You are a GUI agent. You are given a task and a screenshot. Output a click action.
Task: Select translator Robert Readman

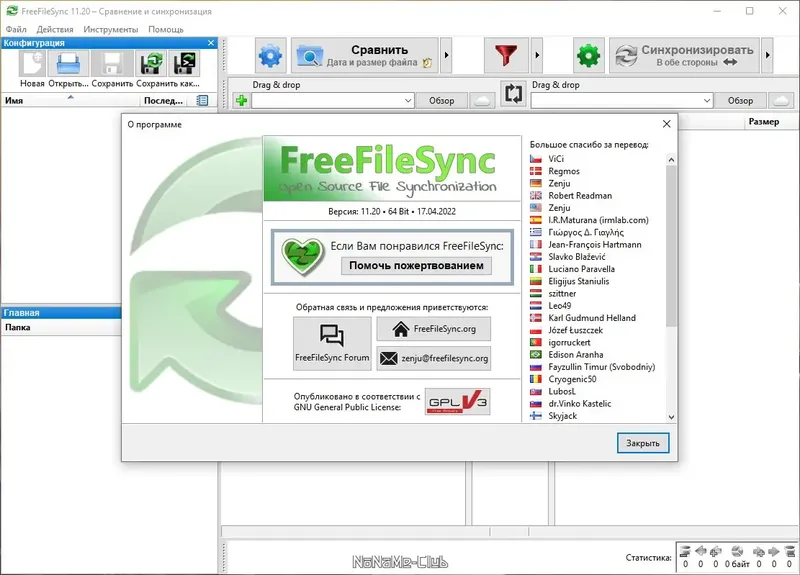click(x=580, y=195)
